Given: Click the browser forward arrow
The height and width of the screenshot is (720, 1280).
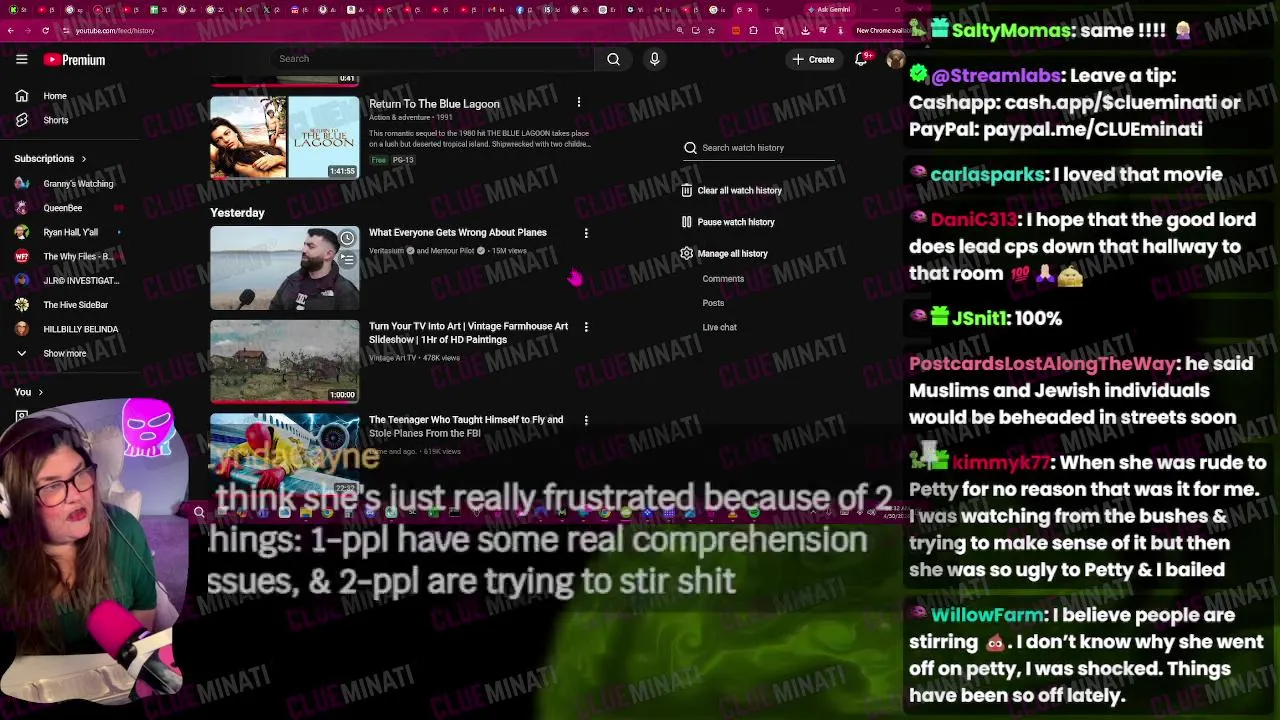Looking at the screenshot, I should coord(28,30).
